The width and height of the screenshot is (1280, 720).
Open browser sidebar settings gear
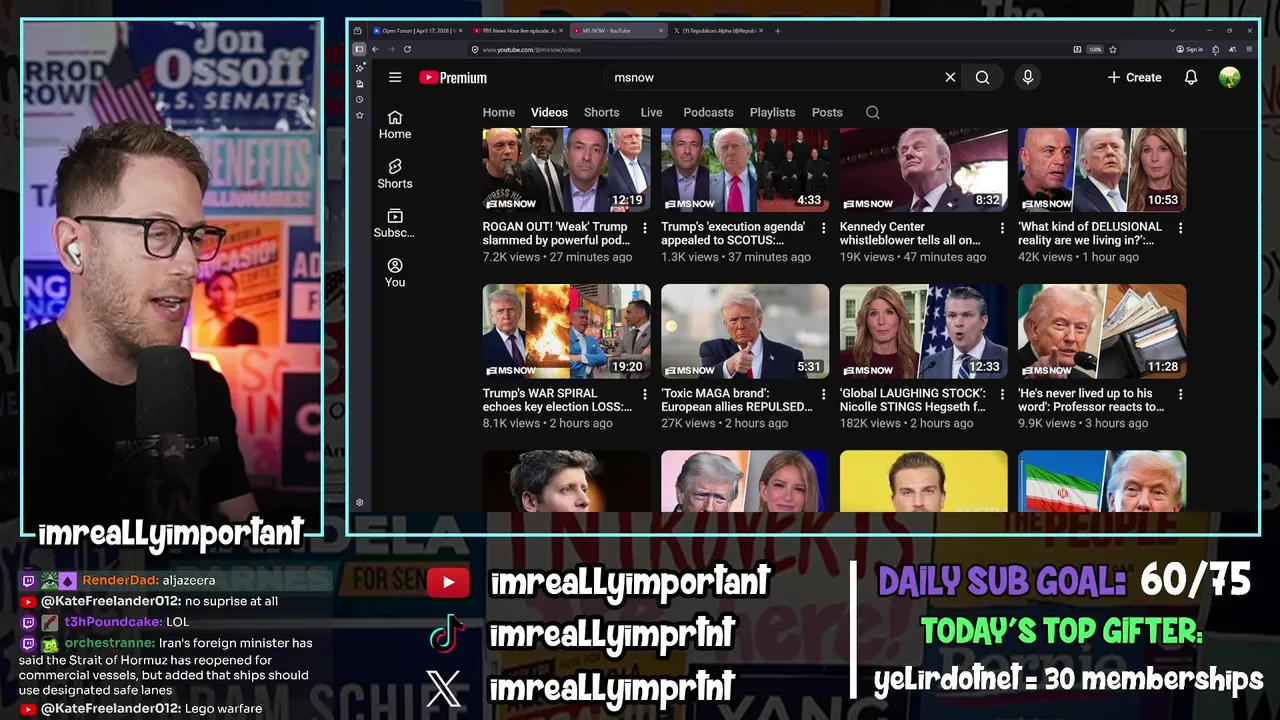pyautogui.click(x=360, y=503)
